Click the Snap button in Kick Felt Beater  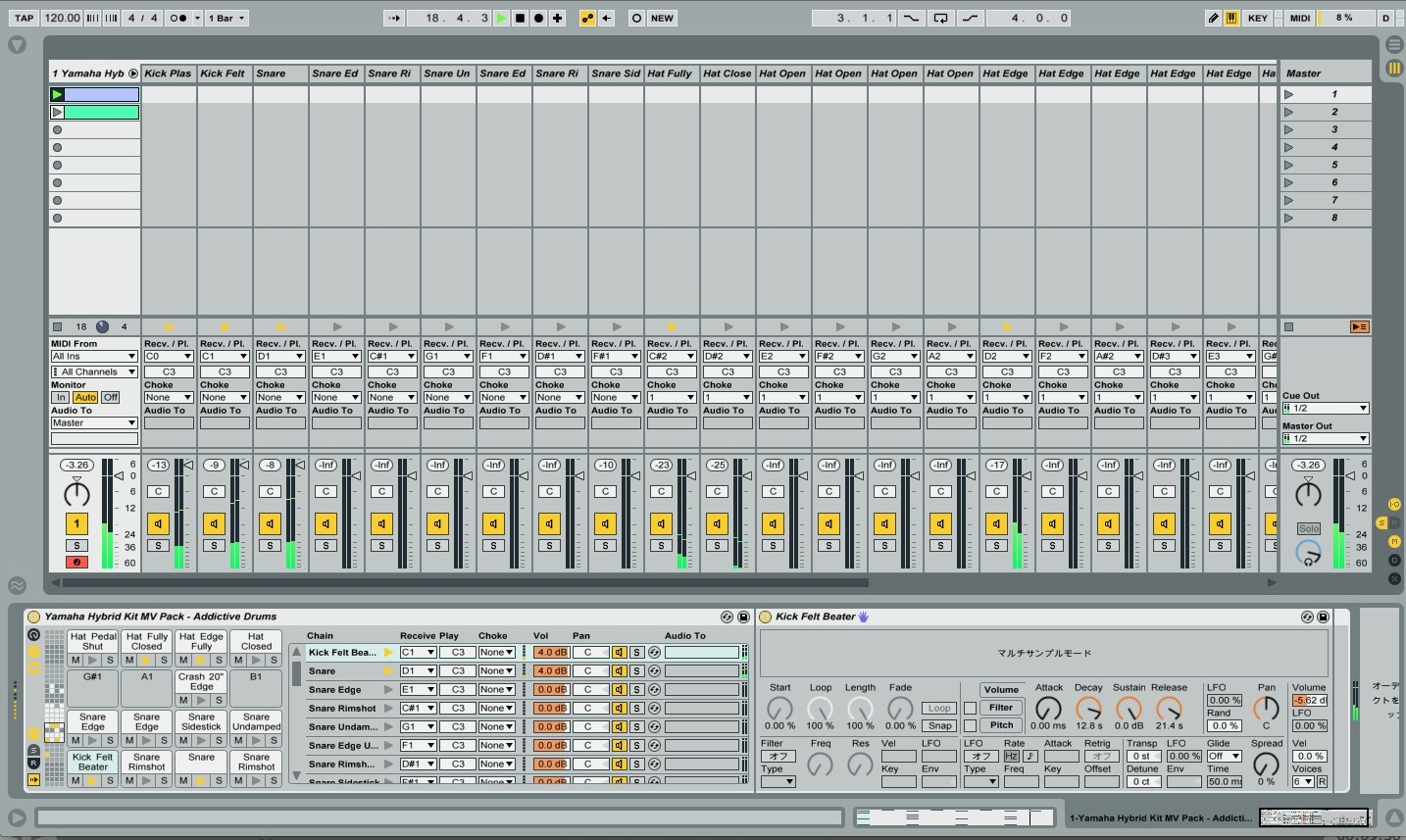(939, 725)
